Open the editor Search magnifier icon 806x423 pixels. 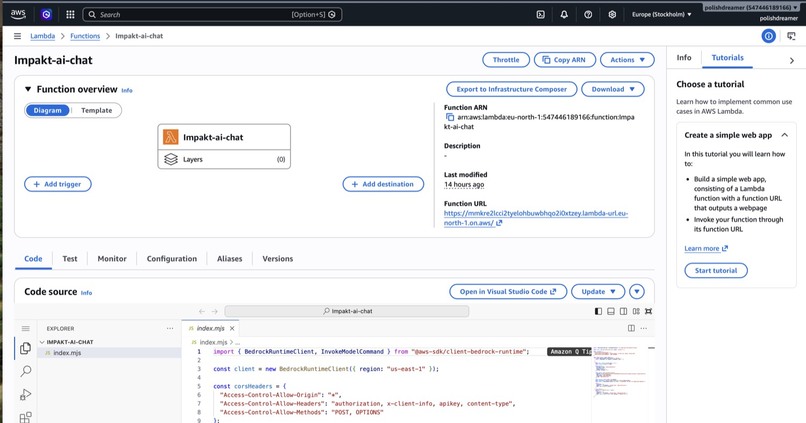pyautogui.click(x=25, y=371)
